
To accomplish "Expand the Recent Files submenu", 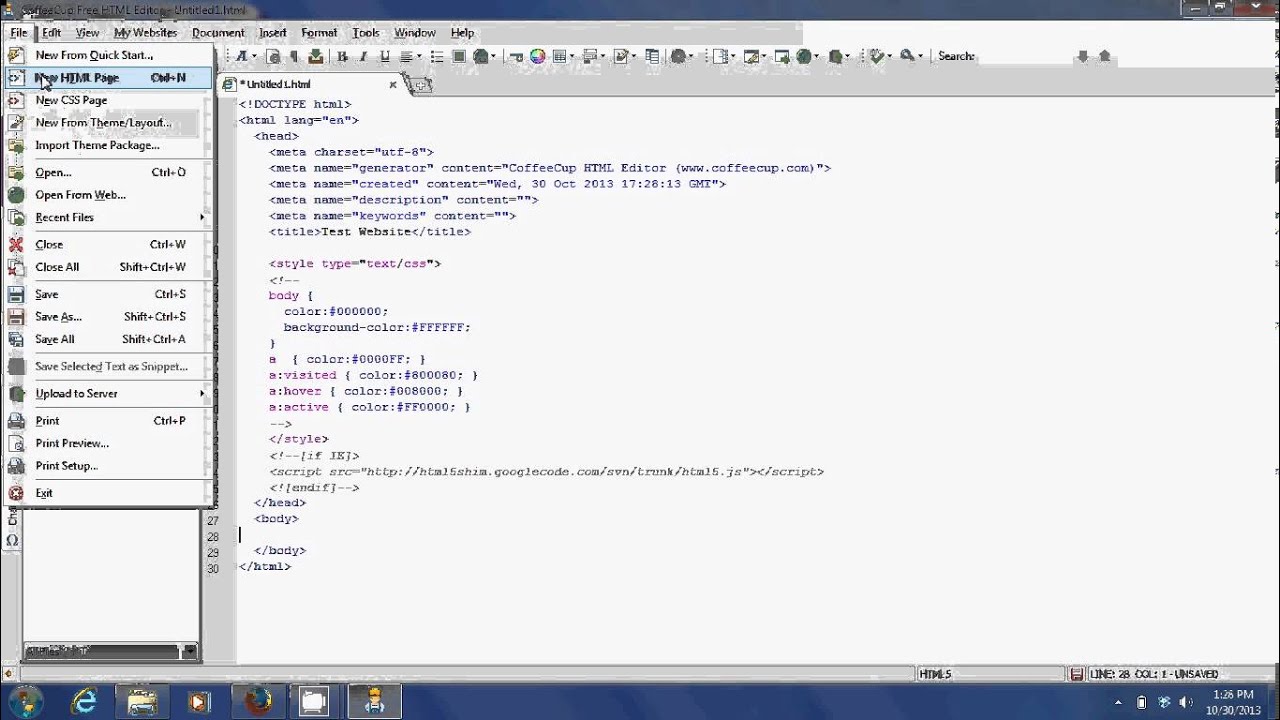I will [202, 217].
